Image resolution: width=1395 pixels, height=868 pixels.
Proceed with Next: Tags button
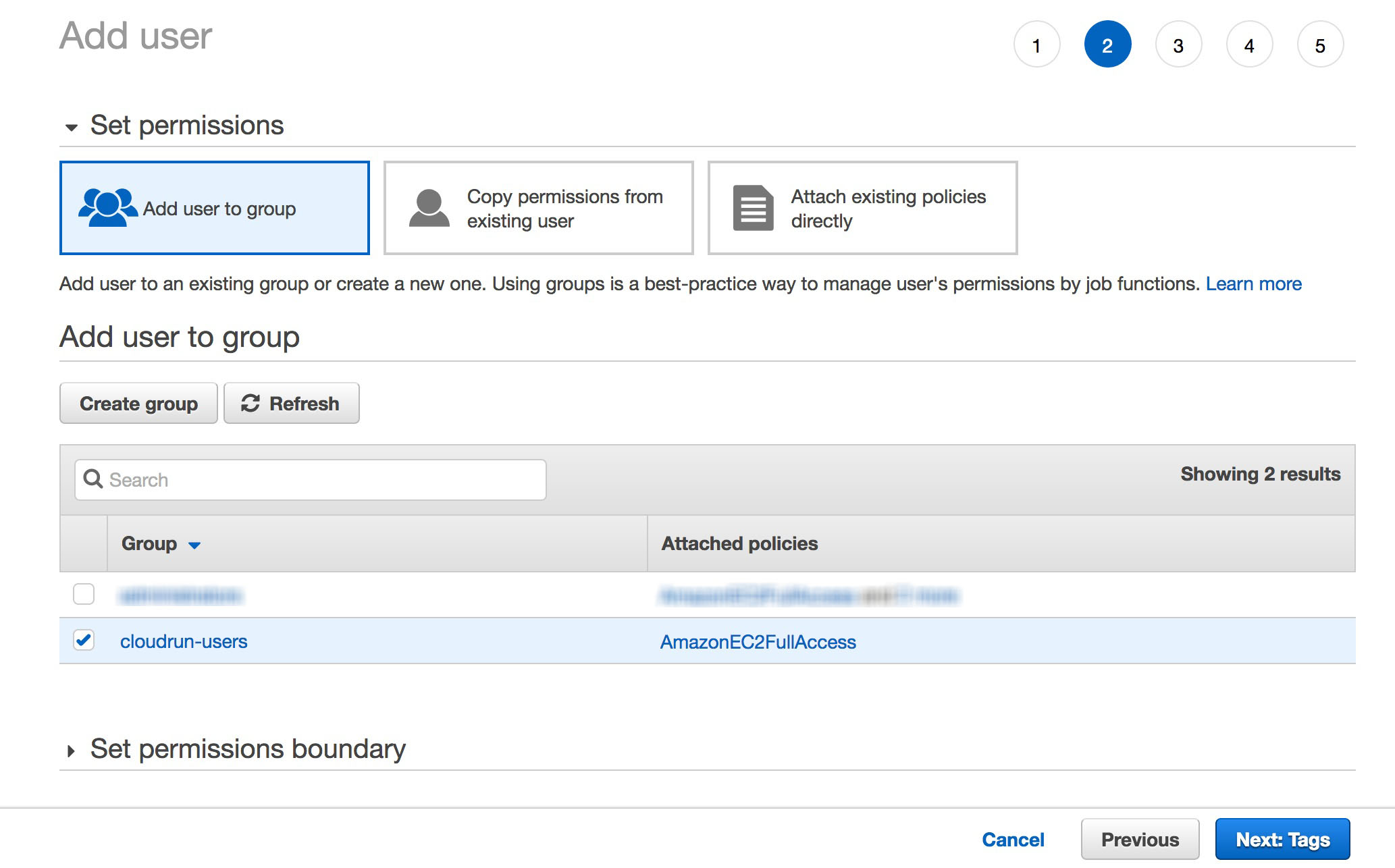[x=1282, y=839]
